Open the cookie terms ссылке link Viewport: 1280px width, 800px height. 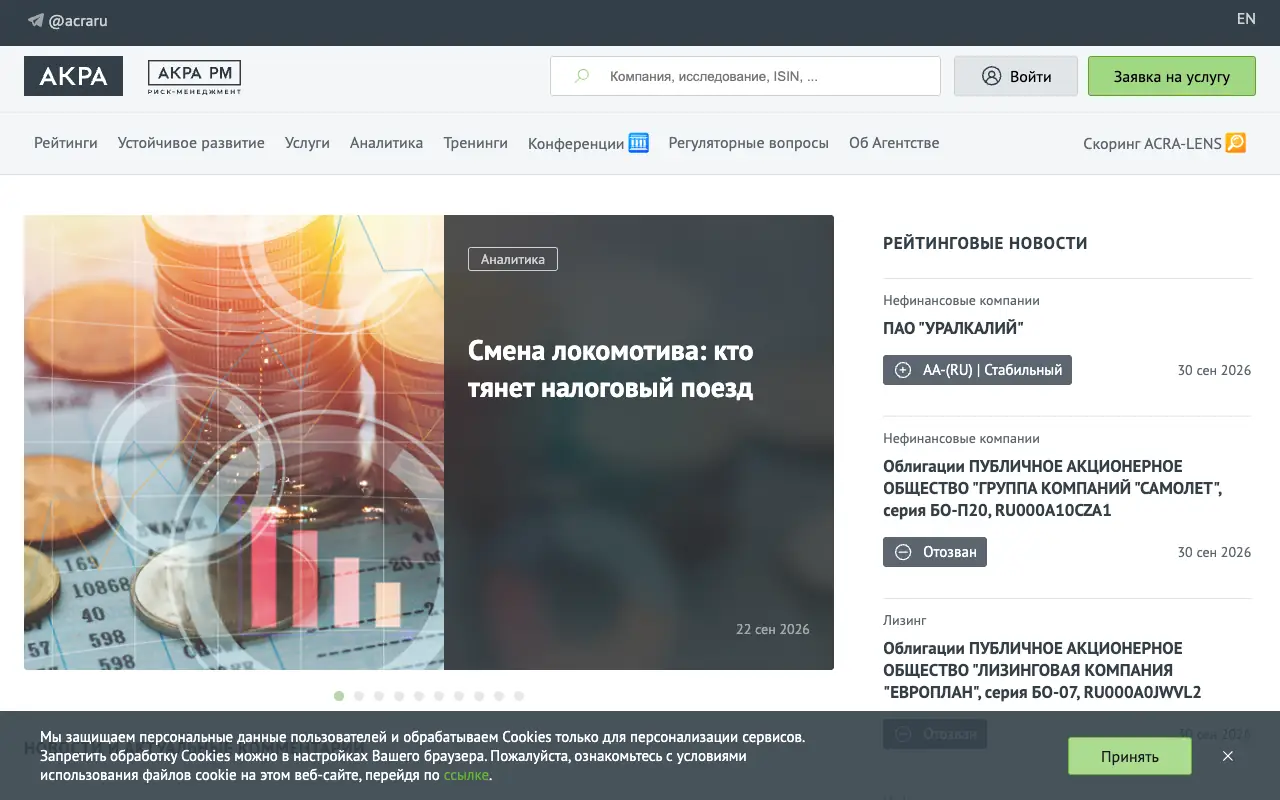[x=466, y=775]
